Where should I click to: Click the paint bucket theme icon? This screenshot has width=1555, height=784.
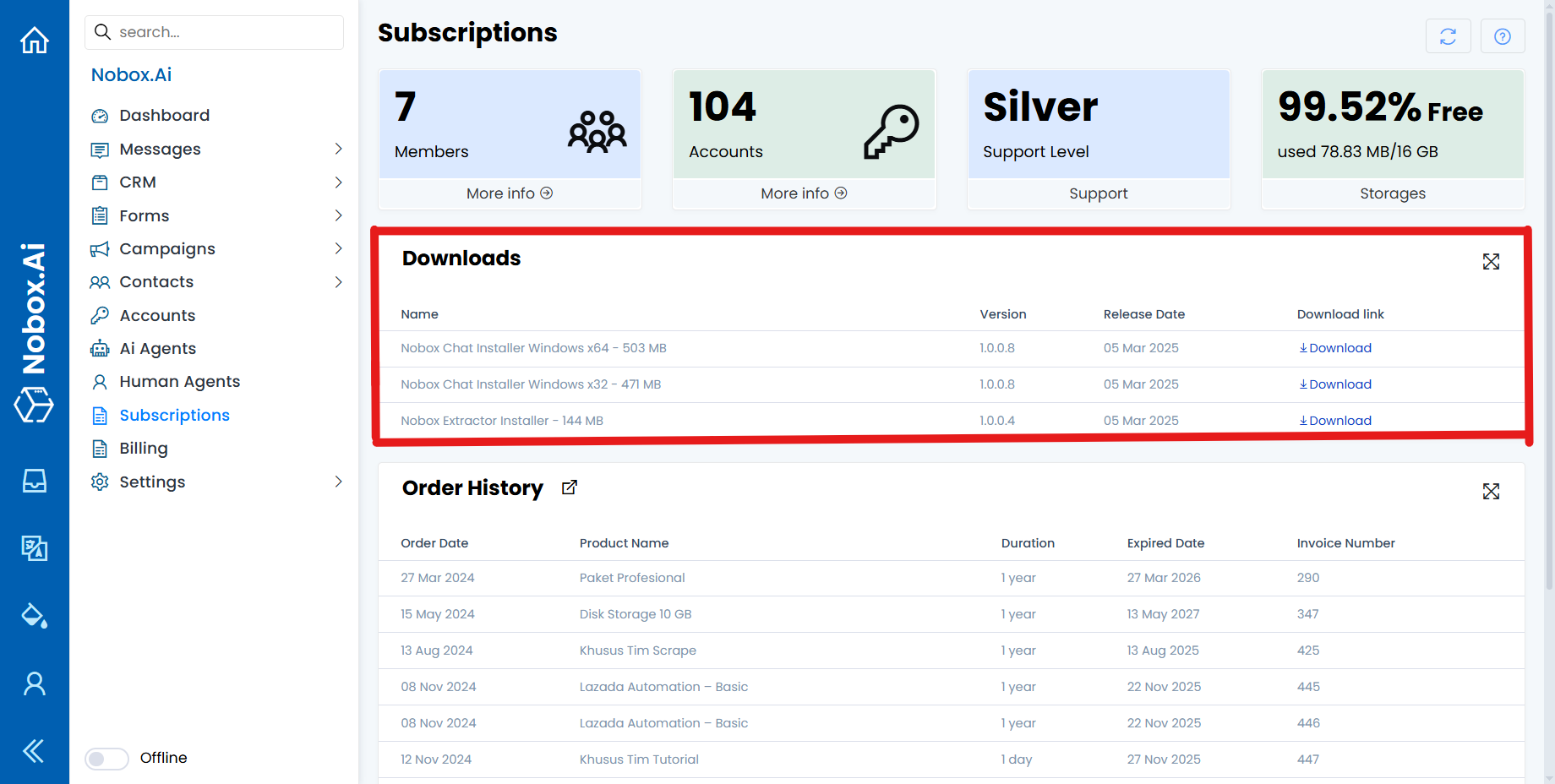pyautogui.click(x=35, y=616)
